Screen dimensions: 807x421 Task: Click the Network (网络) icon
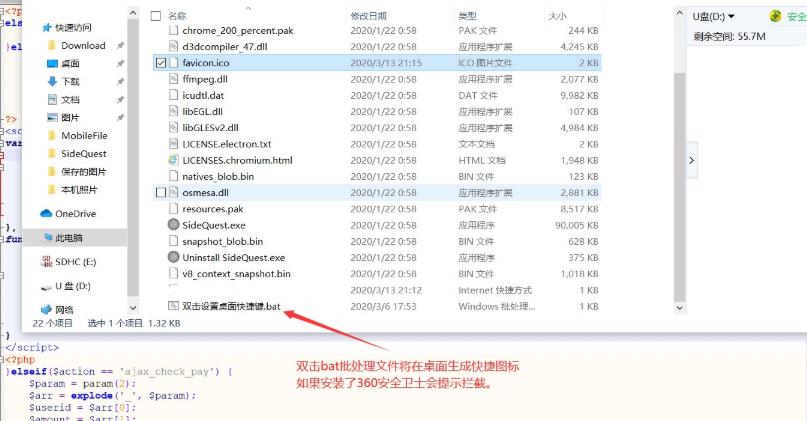(x=46, y=309)
